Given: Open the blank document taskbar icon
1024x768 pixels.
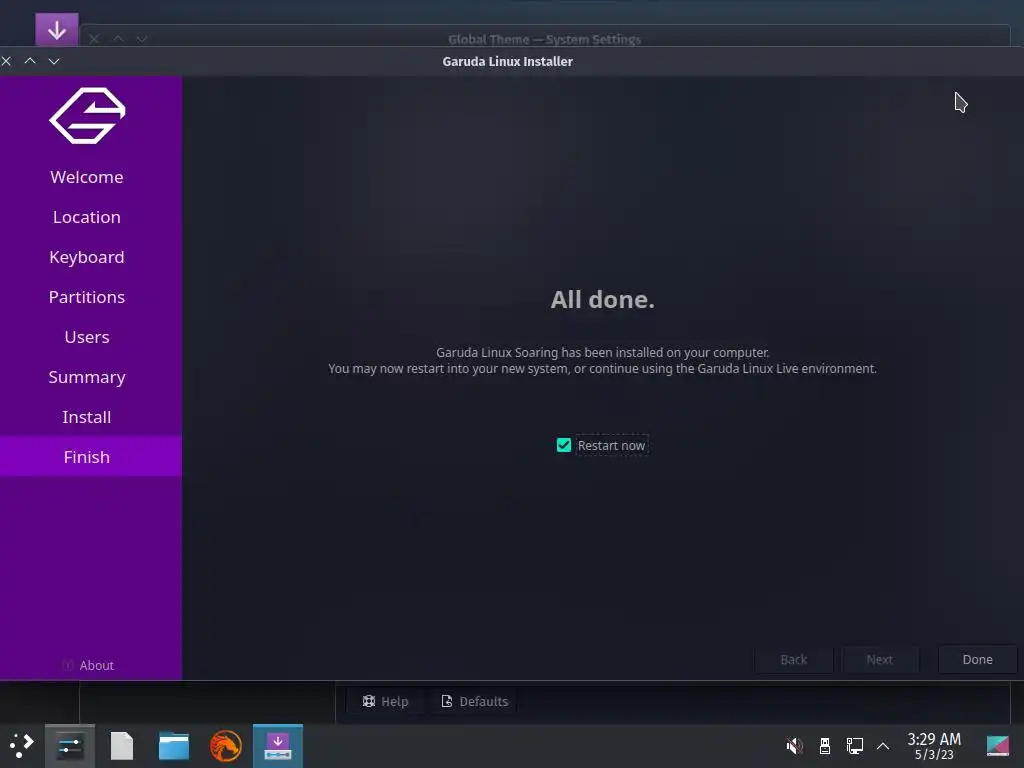Looking at the screenshot, I should point(122,746).
